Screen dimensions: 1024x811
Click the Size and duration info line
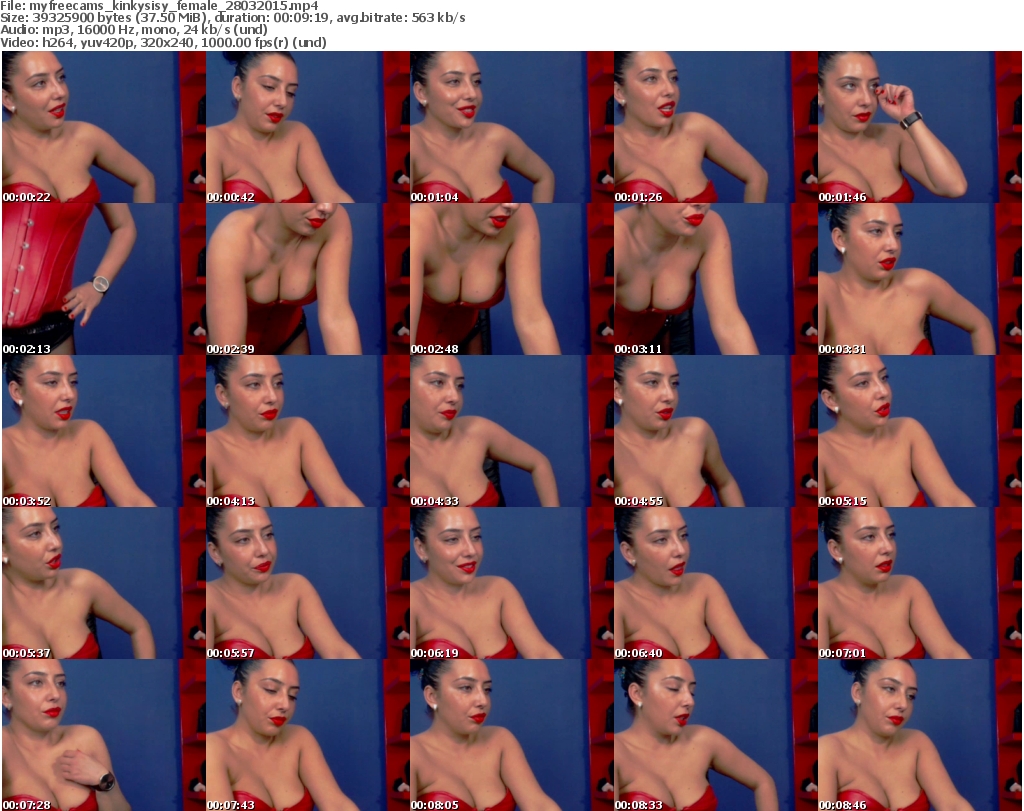pyautogui.click(x=232, y=18)
